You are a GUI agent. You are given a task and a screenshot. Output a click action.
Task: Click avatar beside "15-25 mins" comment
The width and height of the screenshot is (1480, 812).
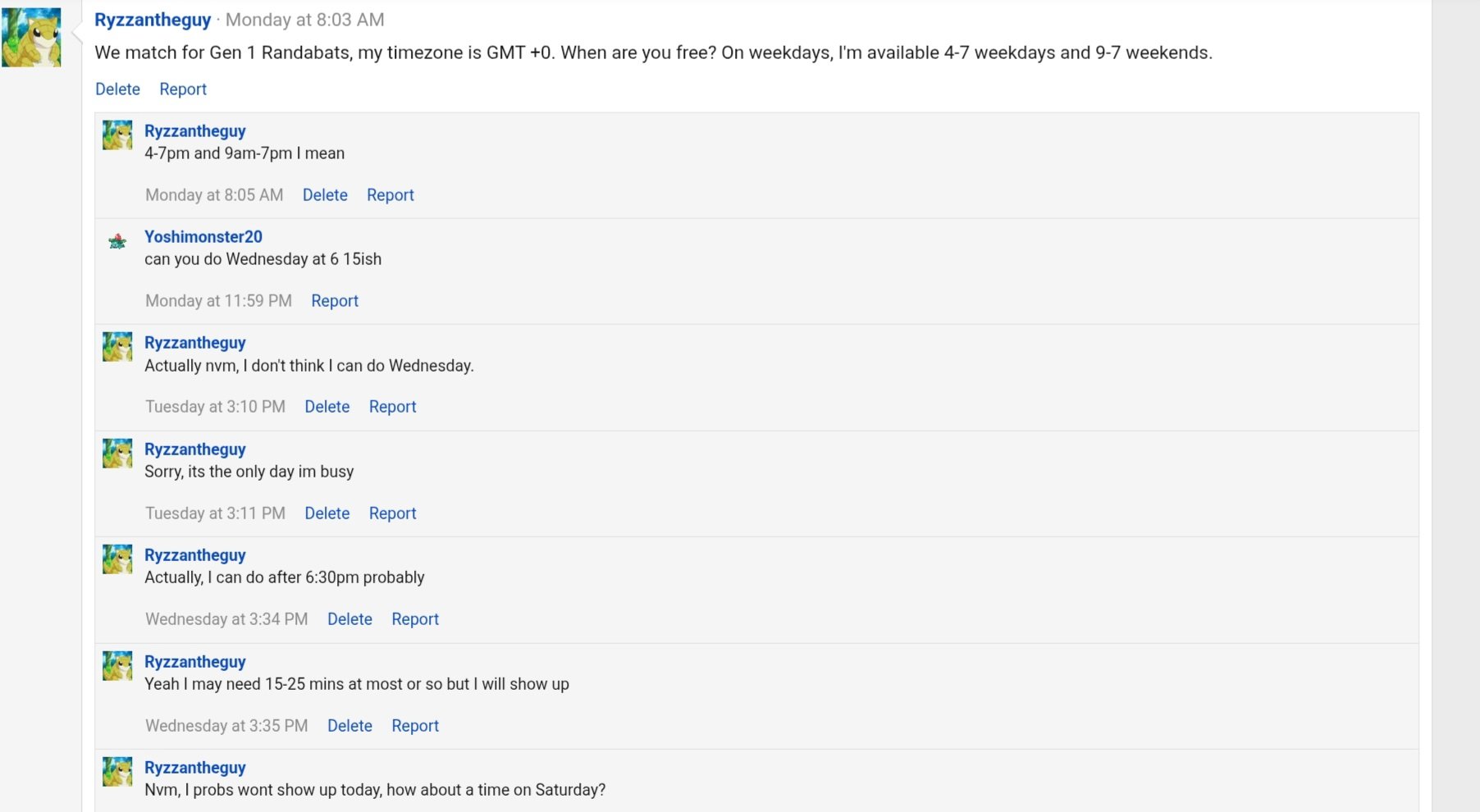click(x=117, y=666)
